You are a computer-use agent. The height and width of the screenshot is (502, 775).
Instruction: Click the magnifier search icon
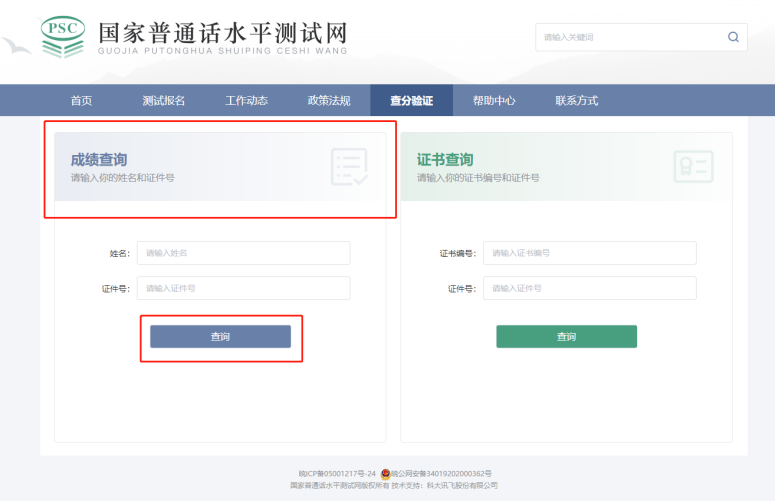click(733, 37)
